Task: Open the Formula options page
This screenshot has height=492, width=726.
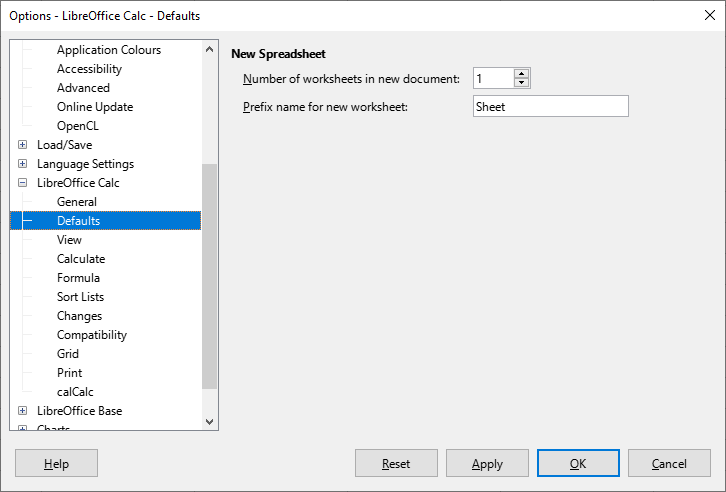Action: point(78,278)
